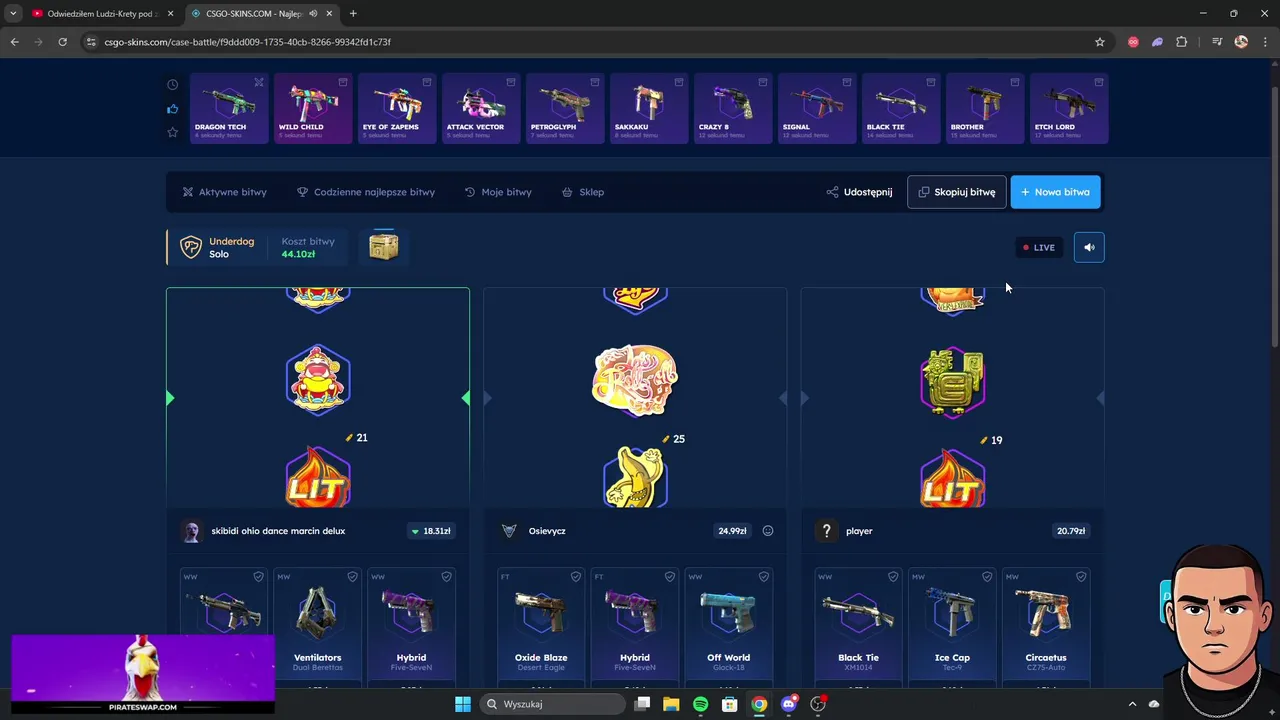1280x720 pixels.
Task: Mute the CSGO-SKINS tab audio icon
Action: tap(313, 14)
